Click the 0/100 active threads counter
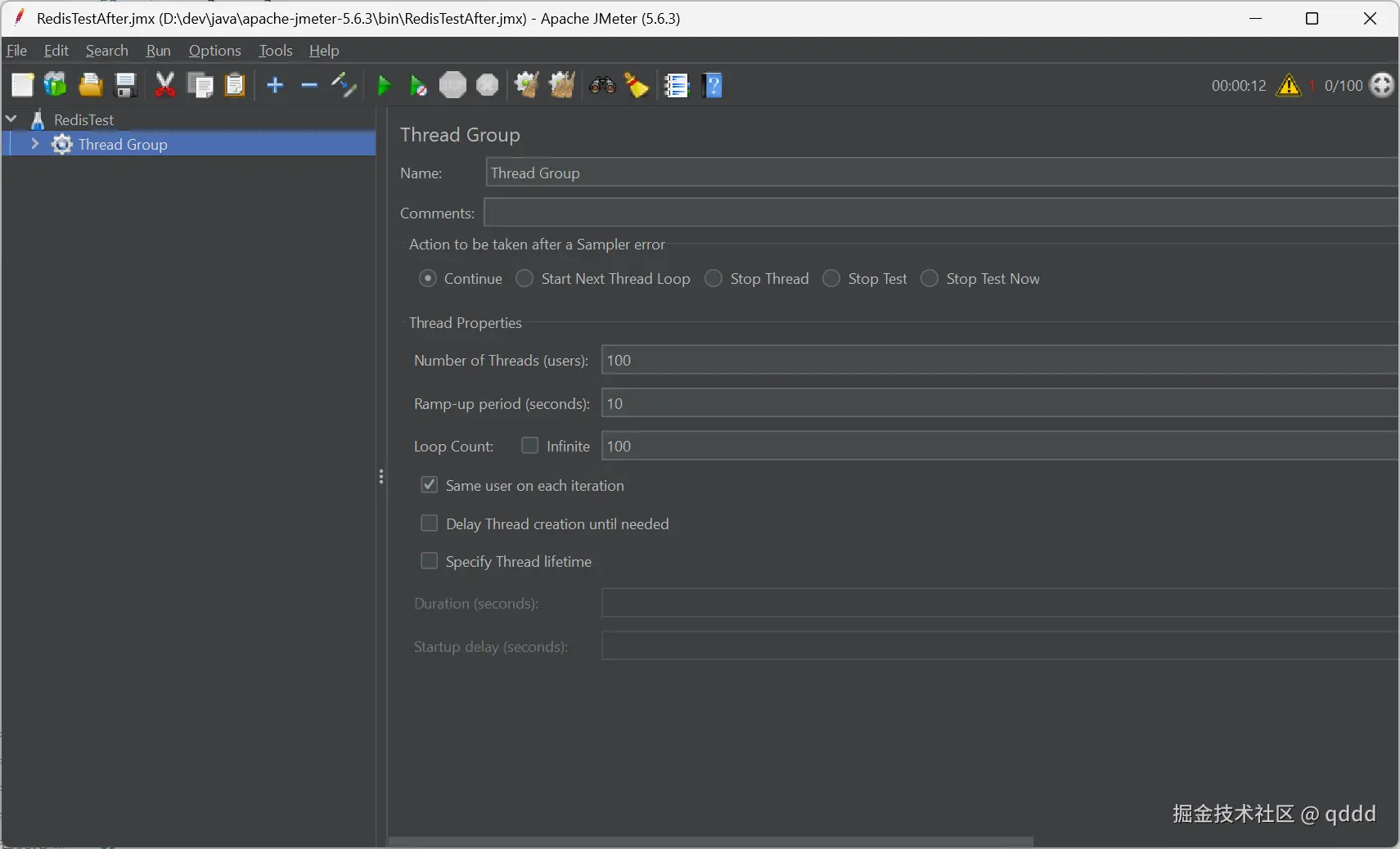Image resolution: width=1400 pixels, height=849 pixels. 1344,85
